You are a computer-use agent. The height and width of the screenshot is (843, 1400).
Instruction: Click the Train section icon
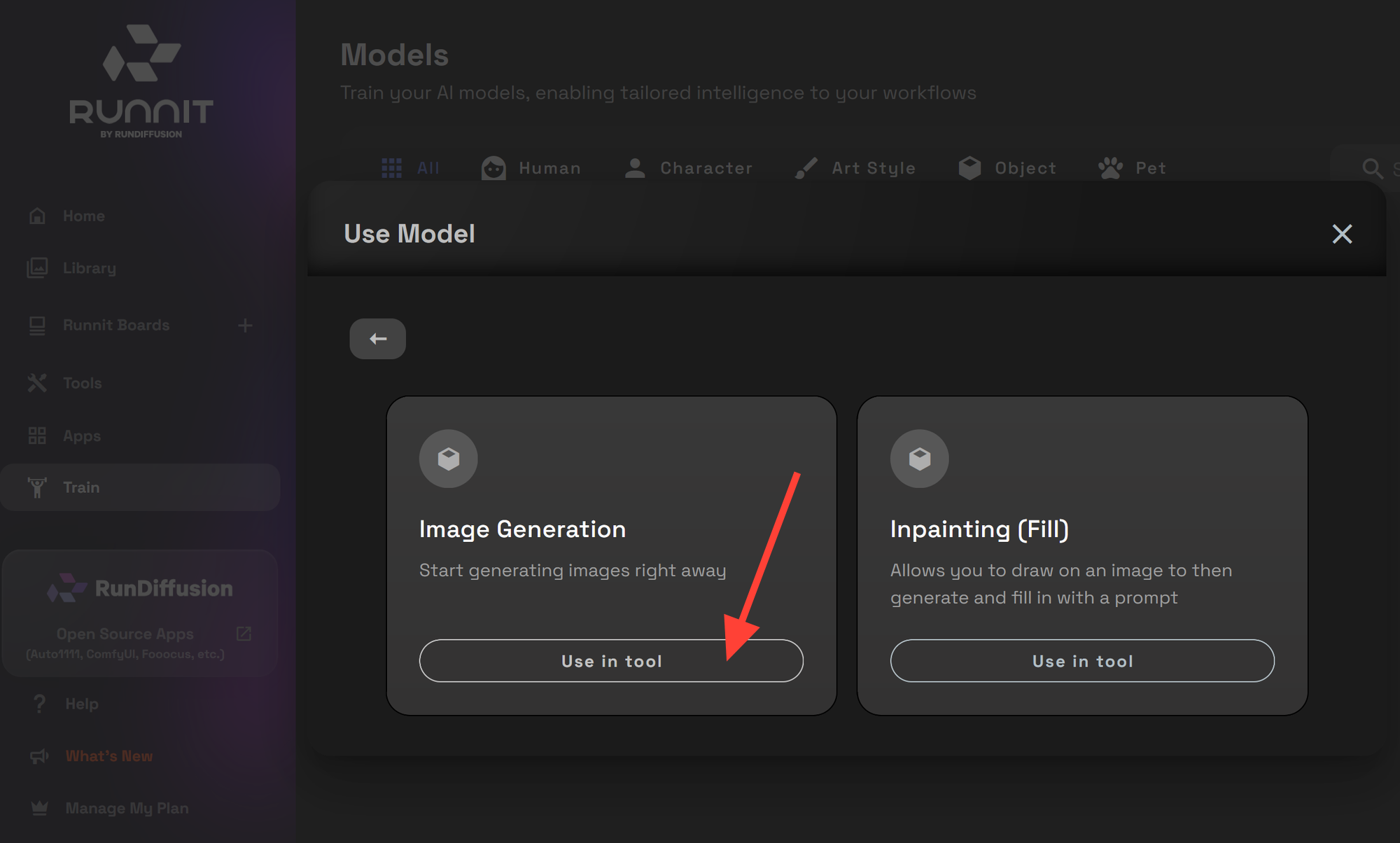tap(38, 487)
